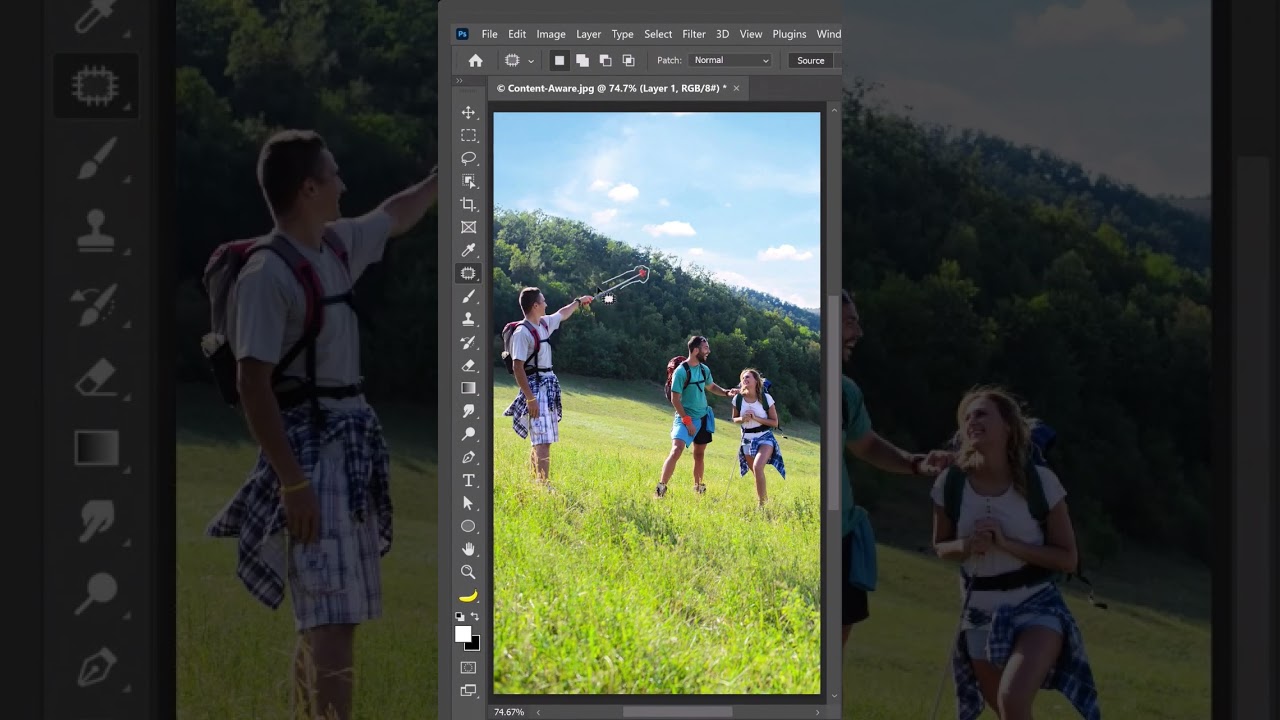Reset default foreground and background colors
Image resolution: width=1280 pixels, height=720 pixels.
tap(460, 617)
